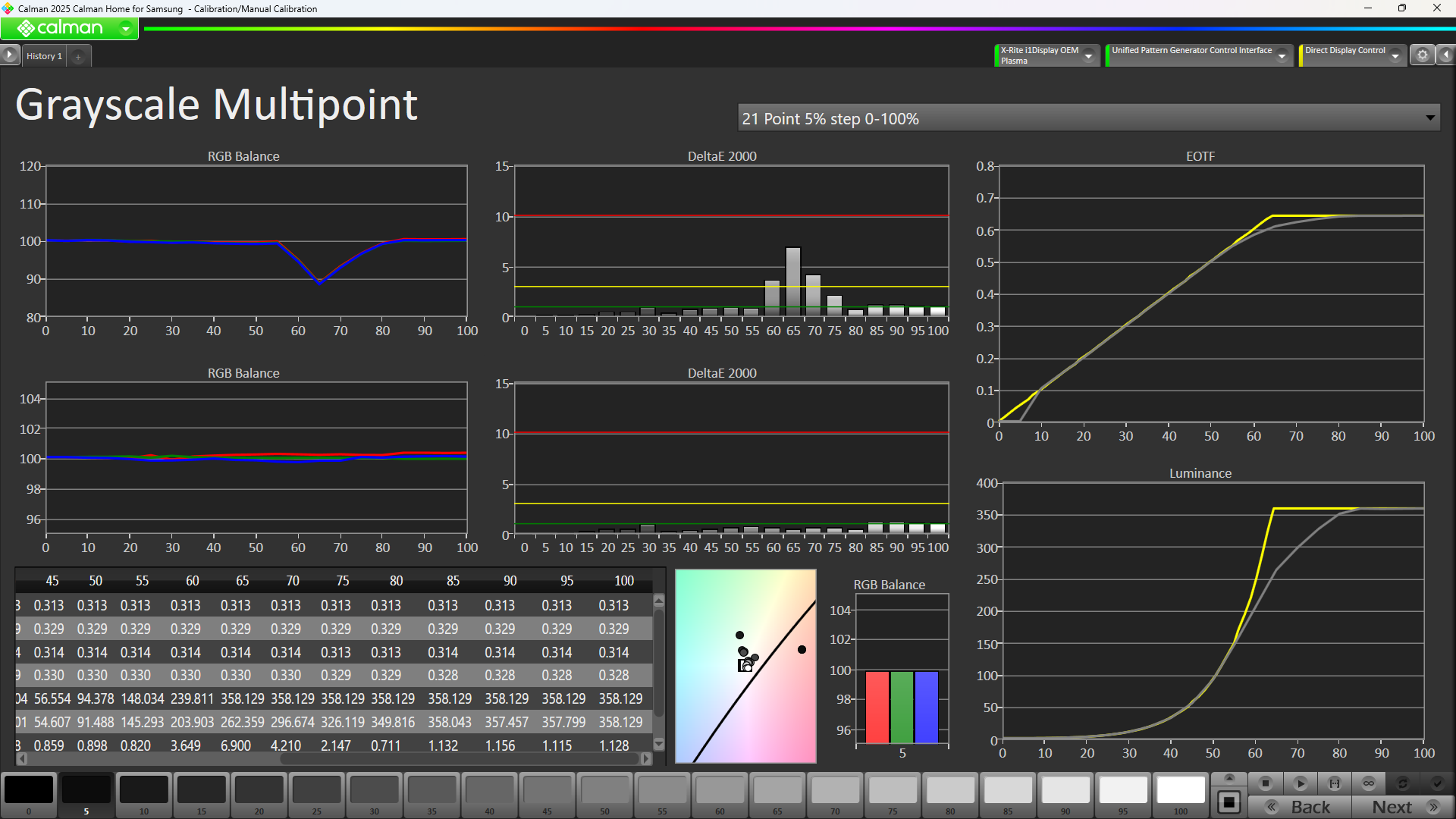Enable continuous read infinity icon
1456x819 pixels.
pos(1369,783)
